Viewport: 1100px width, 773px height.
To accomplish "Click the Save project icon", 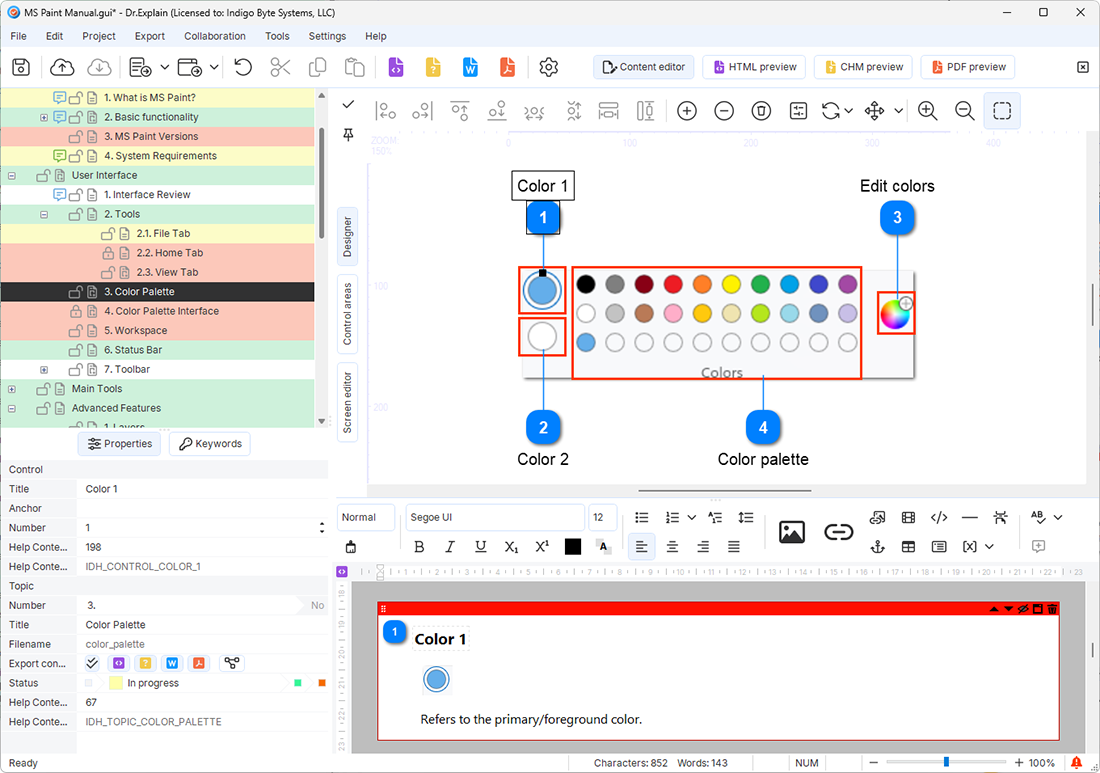I will point(21,67).
